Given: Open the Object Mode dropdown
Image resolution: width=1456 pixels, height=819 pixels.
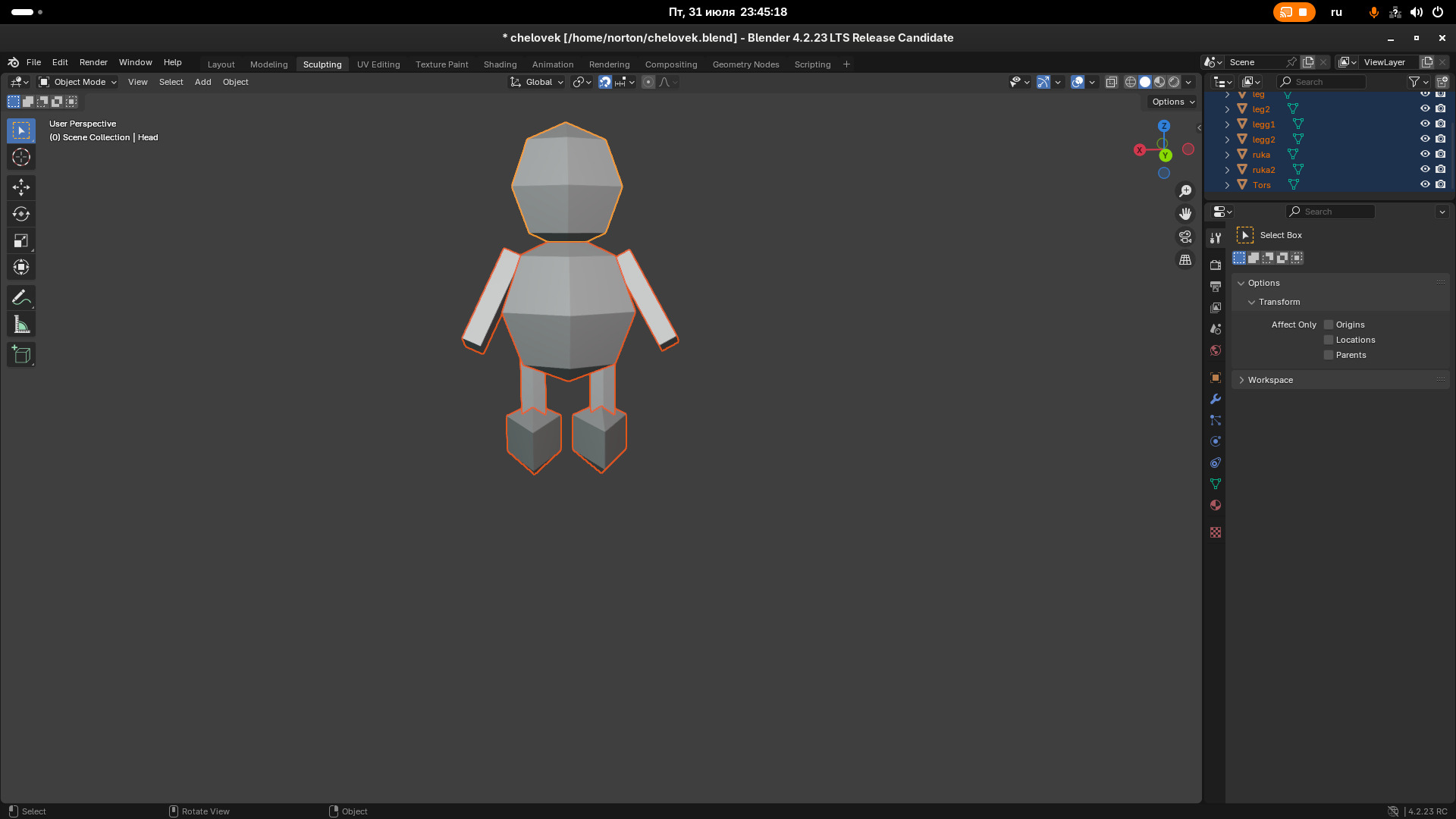Looking at the screenshot, I should pyautogui.click(x=77, y=82).
